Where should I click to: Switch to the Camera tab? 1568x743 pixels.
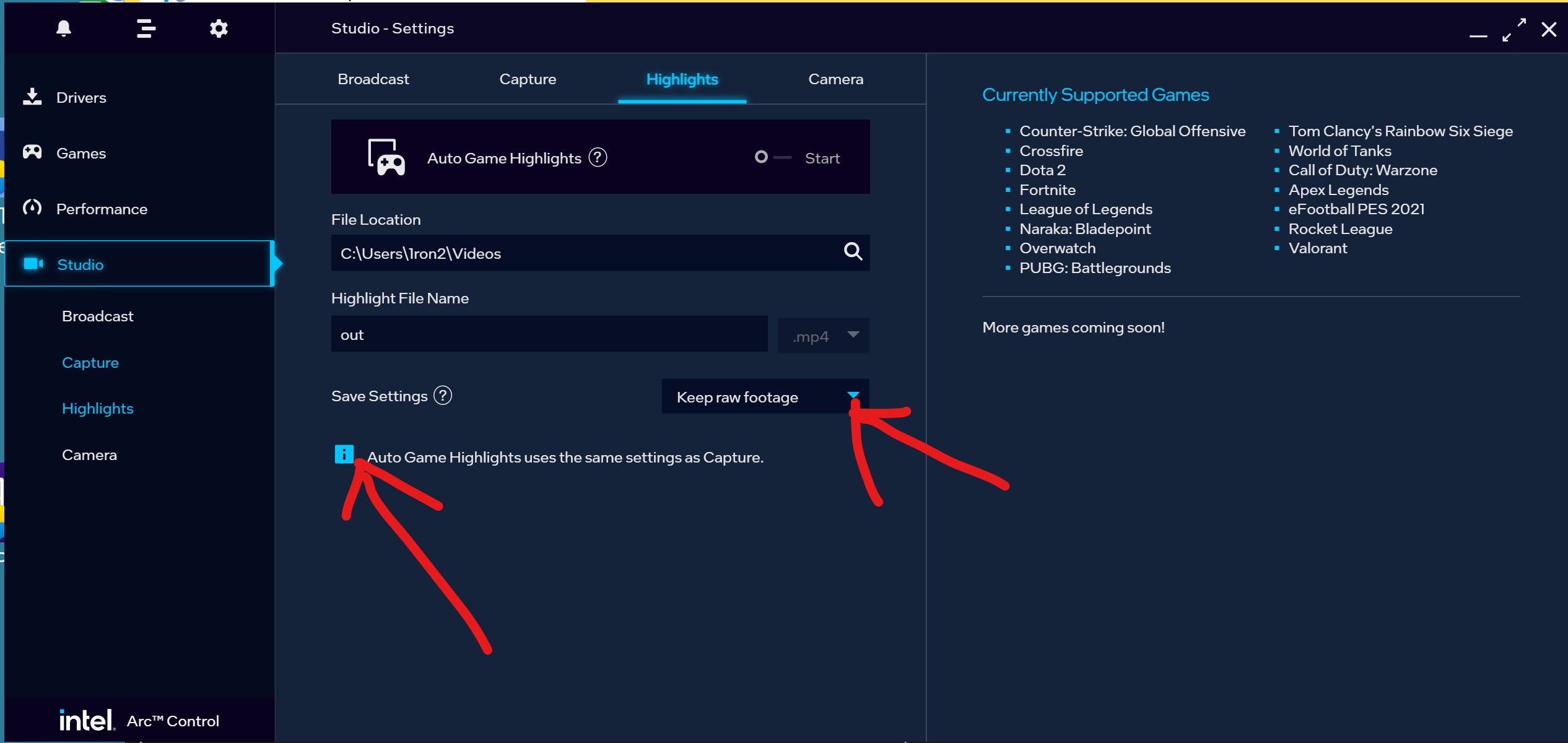point(835,79)
